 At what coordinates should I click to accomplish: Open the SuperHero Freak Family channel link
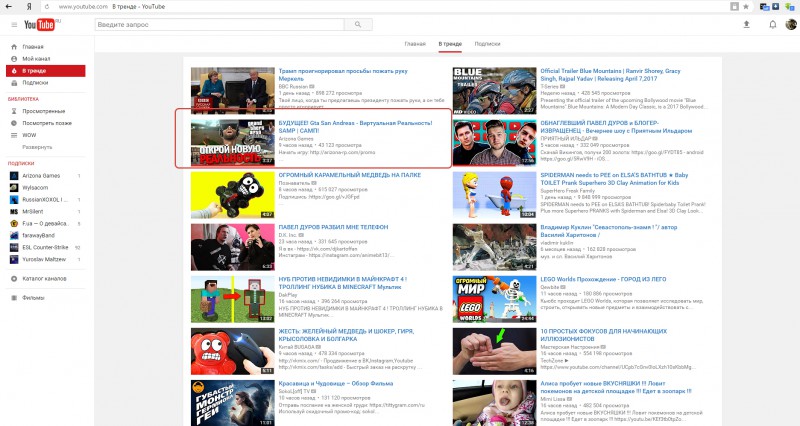point(567,190)
